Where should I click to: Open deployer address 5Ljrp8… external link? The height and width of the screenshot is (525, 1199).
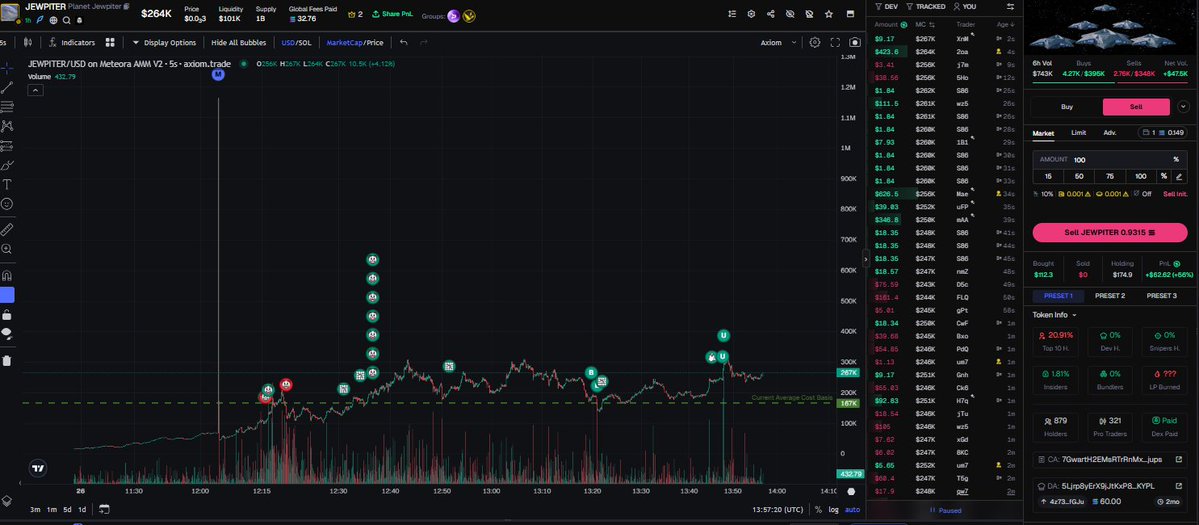[1178, 486]
